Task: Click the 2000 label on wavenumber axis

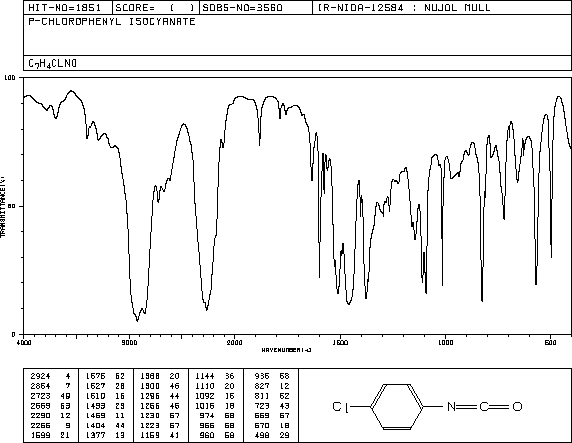Action: (235, 342)
